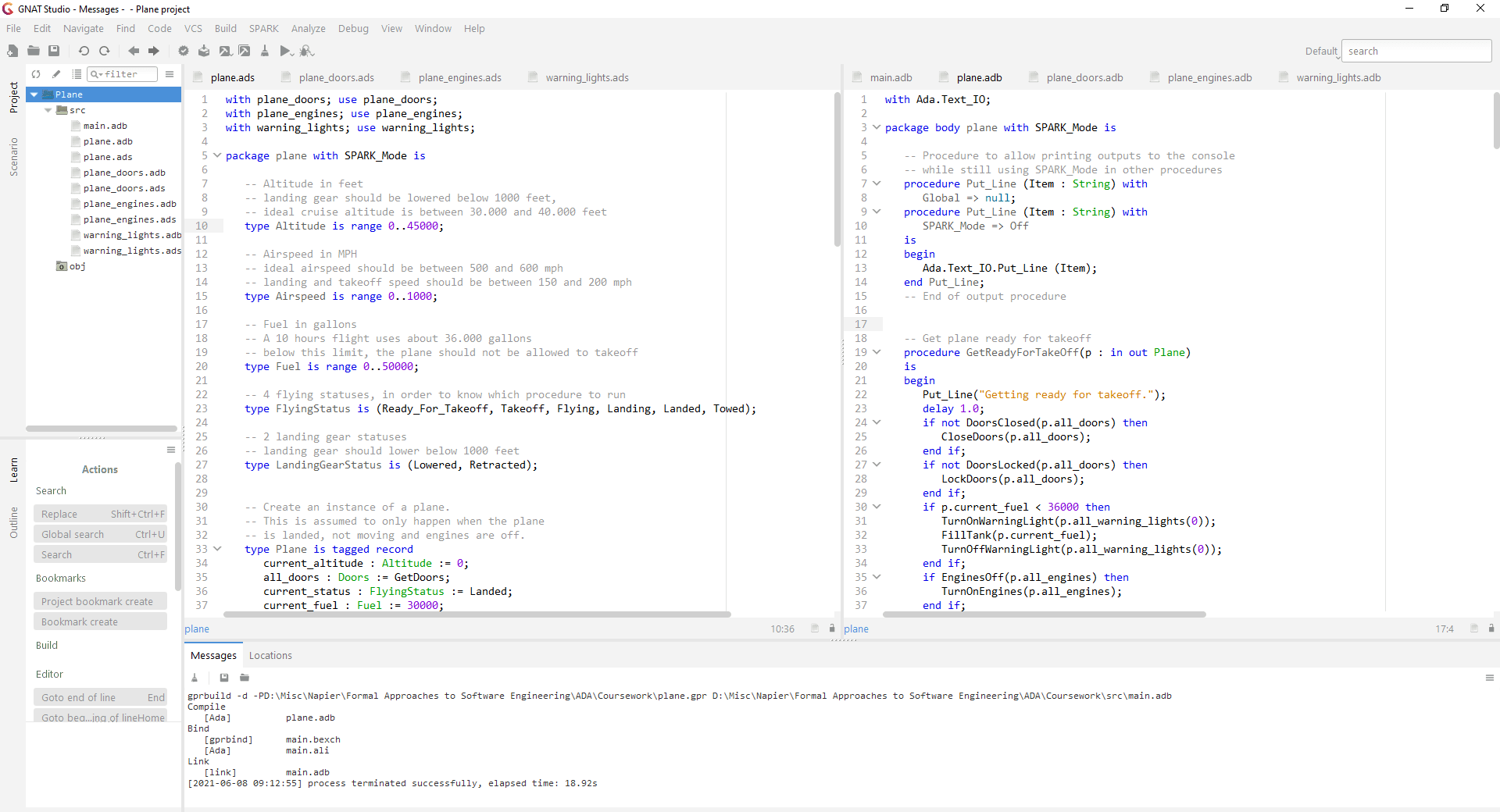This screenshot has height=812, width=1500.
Task: Launch Global search from Actions panel
Action: tap(100, 534)
